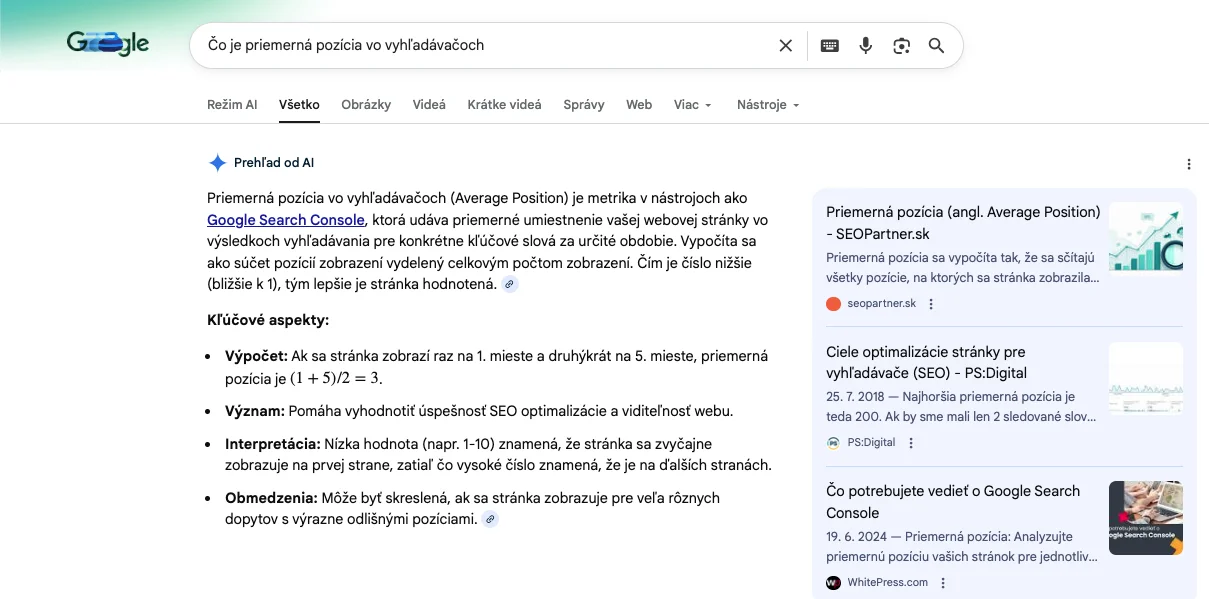Expand the Nástroje dropdown
The width and height of the screenshot is (1209, 599).
tap(767, 105)
